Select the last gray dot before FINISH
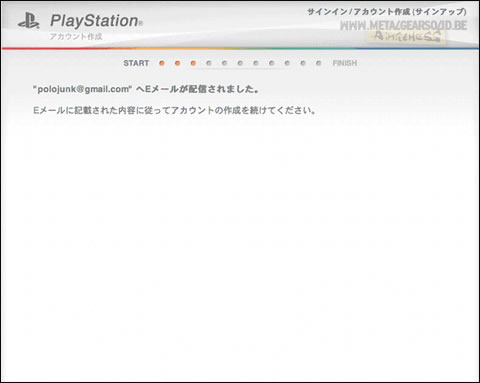Viewport: 480px width, 383px height. click(318, 63)
